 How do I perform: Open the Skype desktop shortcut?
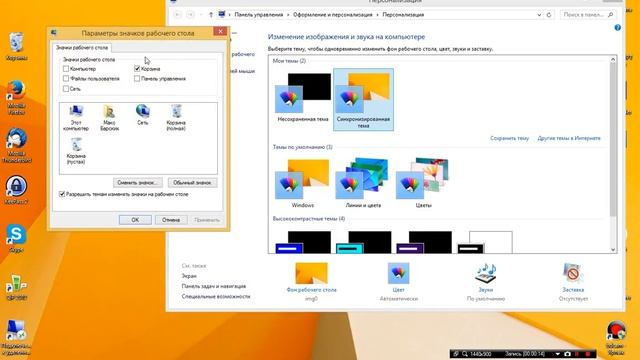click(16, 238)
